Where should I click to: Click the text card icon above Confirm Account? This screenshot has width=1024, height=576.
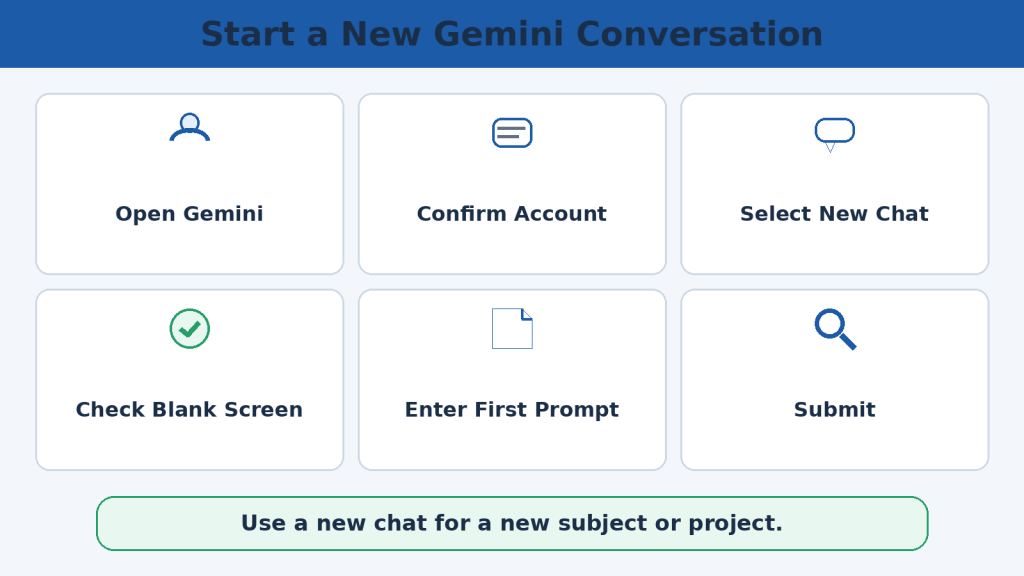(512, 133)
